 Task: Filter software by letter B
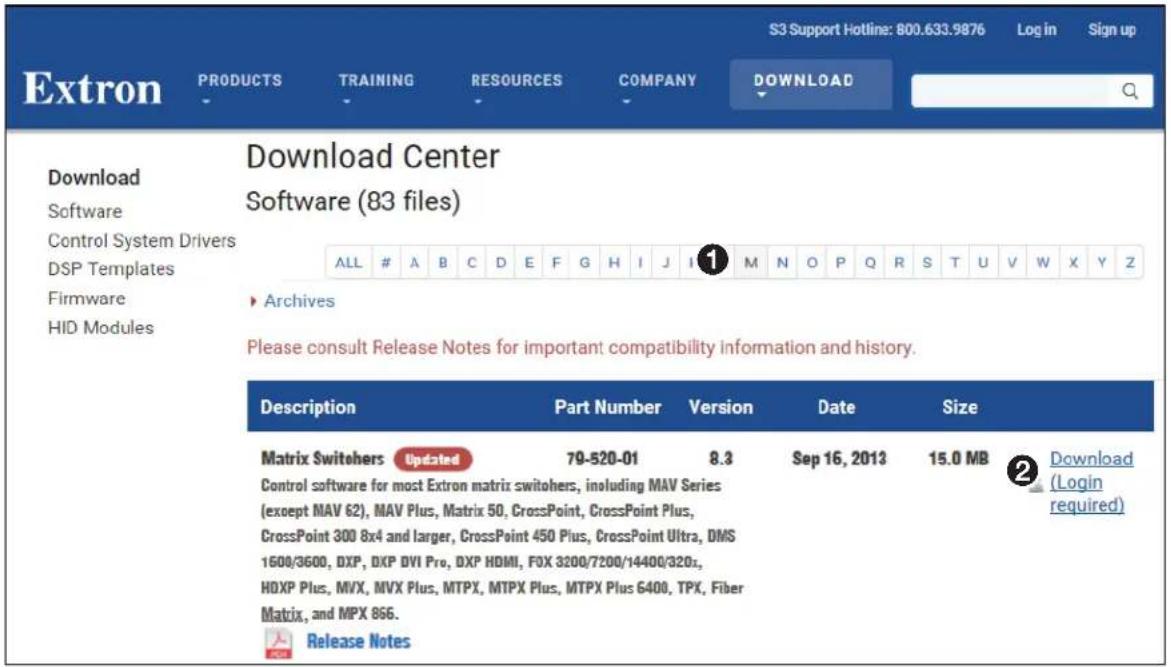click(443, 263)
